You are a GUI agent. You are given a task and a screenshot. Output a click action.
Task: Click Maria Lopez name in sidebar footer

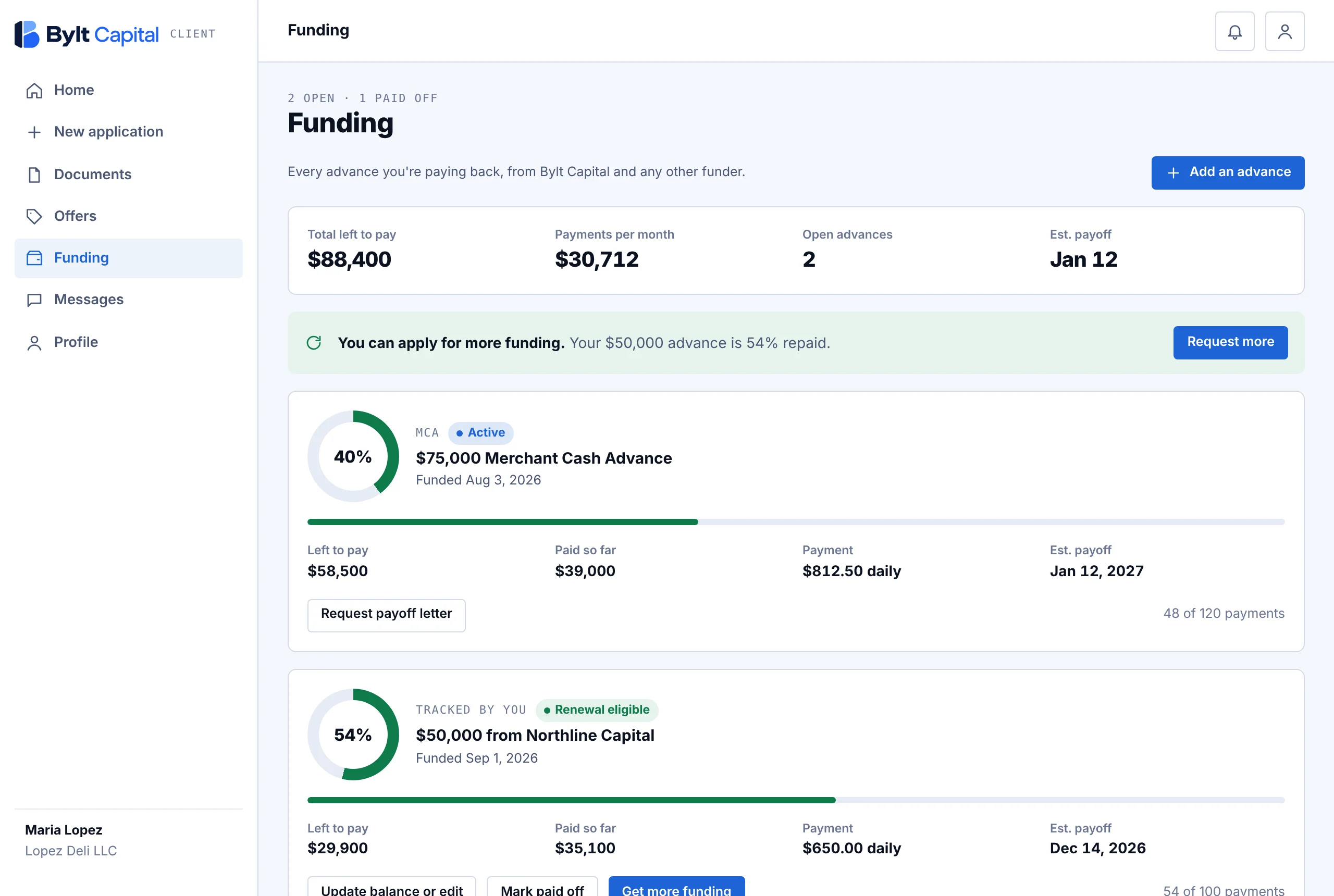point(64,830)
